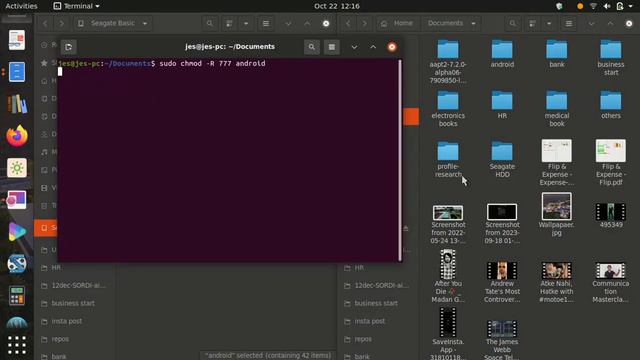This screenshot has width=640, height=360.
Task: Open the Terminal app menu in top bar
Action: 77,6
